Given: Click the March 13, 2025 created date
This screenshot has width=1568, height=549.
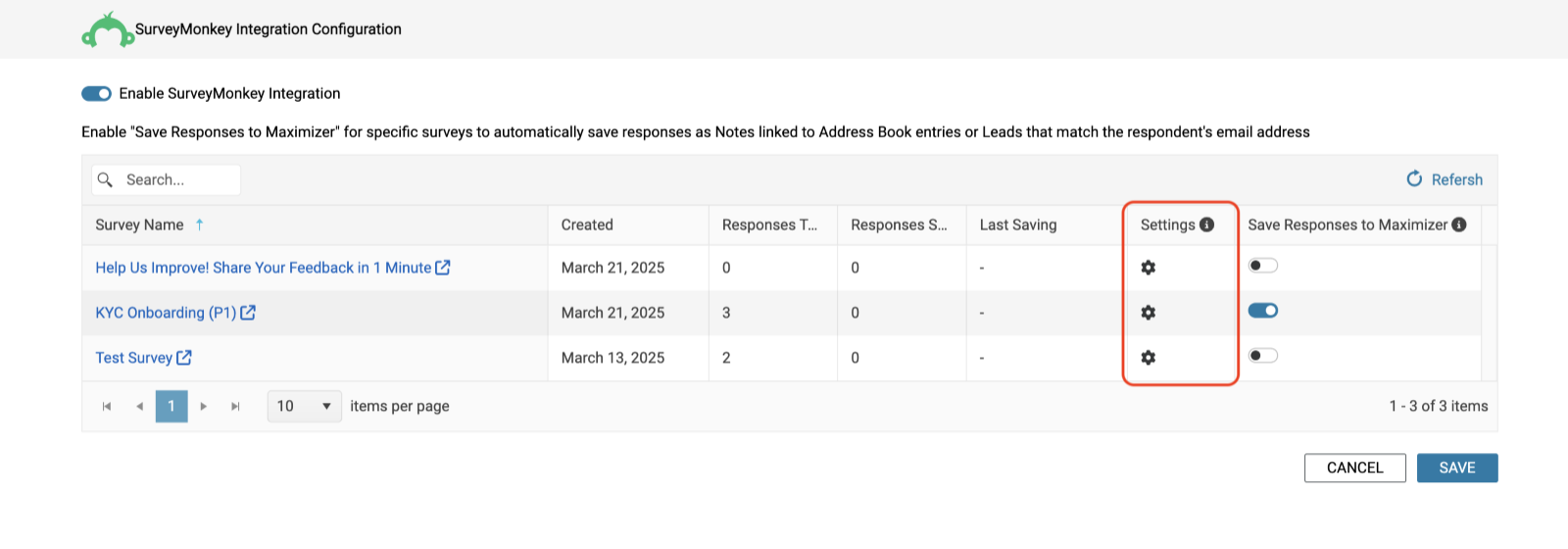Looking at the screenshot, I should coord(612,358).
